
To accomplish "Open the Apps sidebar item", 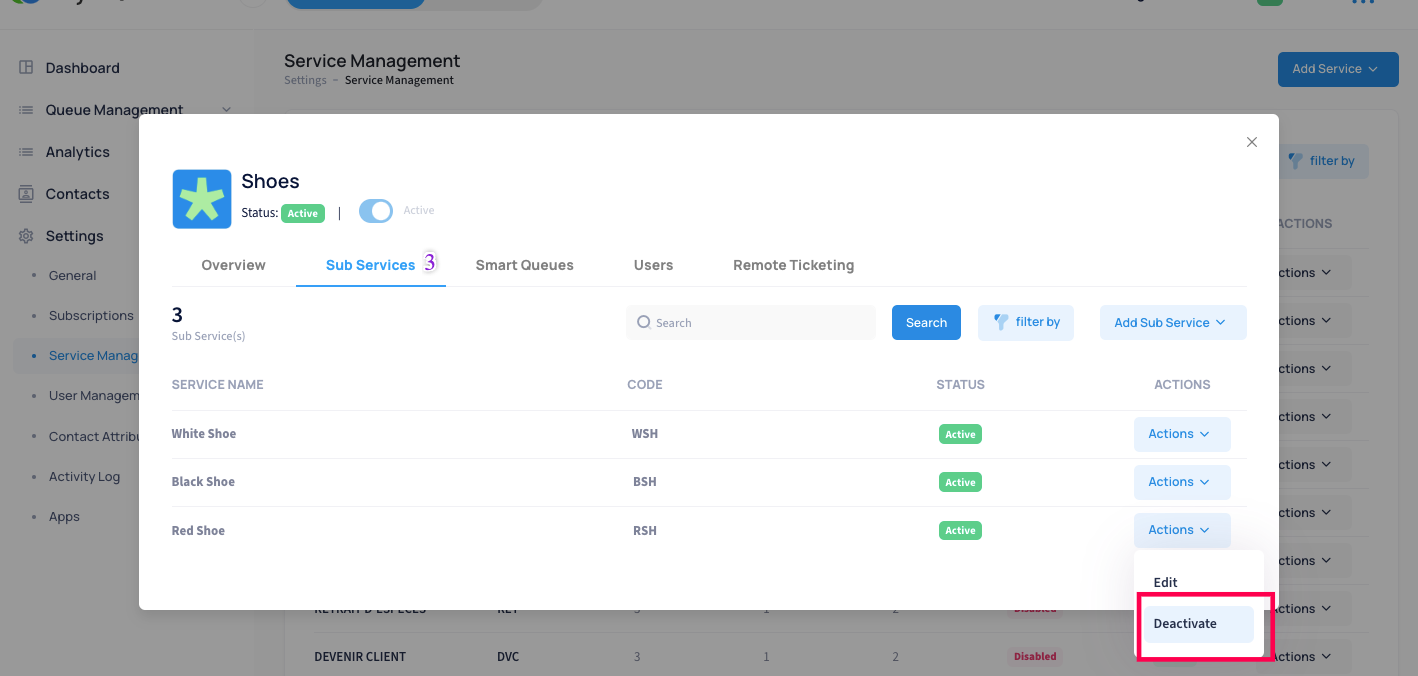I will point(64,517).
